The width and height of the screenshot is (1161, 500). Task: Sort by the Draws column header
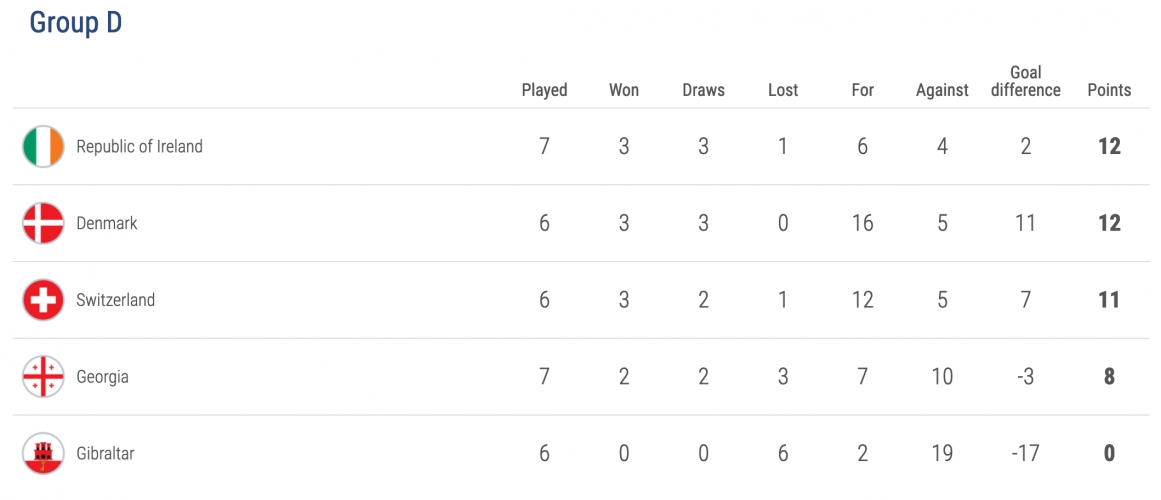(703, 90)
